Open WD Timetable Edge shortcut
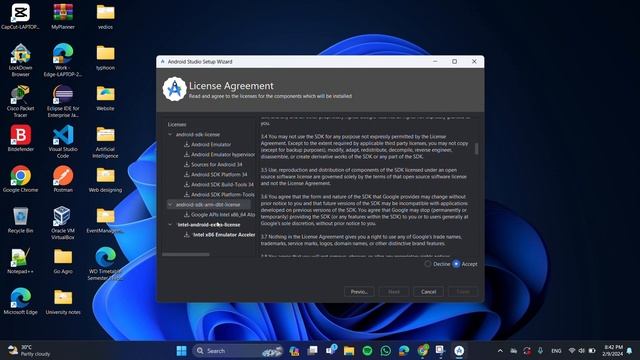The height and width of the screenshot is (360, 640). [105, 264]
